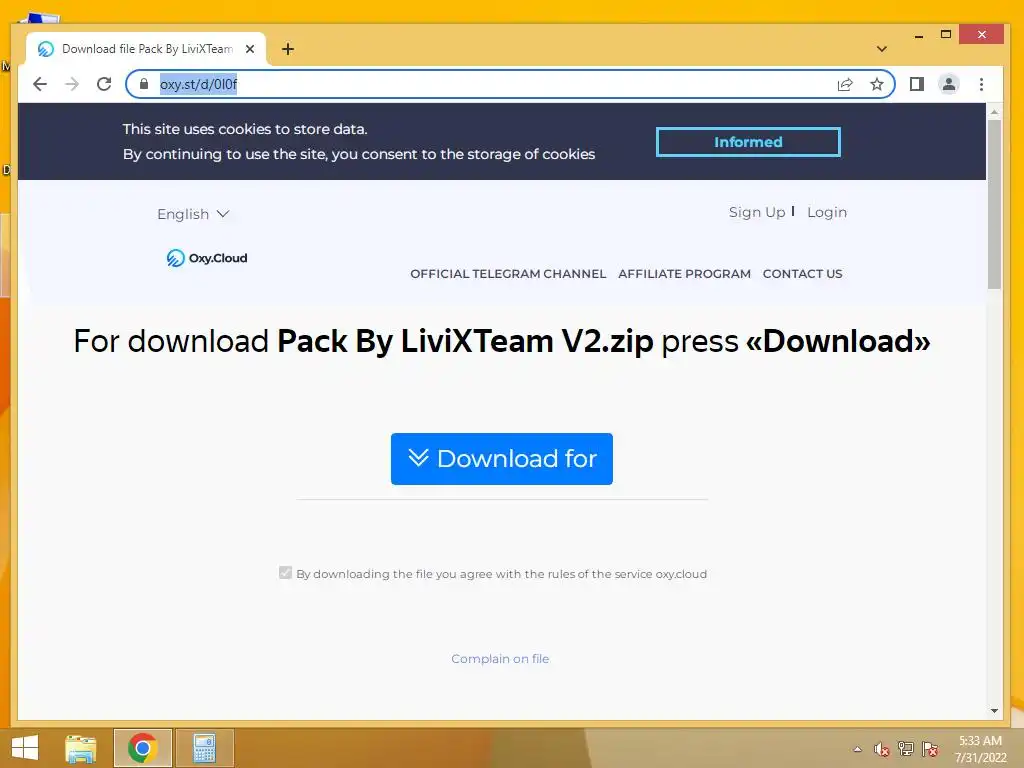The width and height of the screenshot is (1024, 768).
Task: Open the tab search chevron in title bar
Action: point(882,49)
